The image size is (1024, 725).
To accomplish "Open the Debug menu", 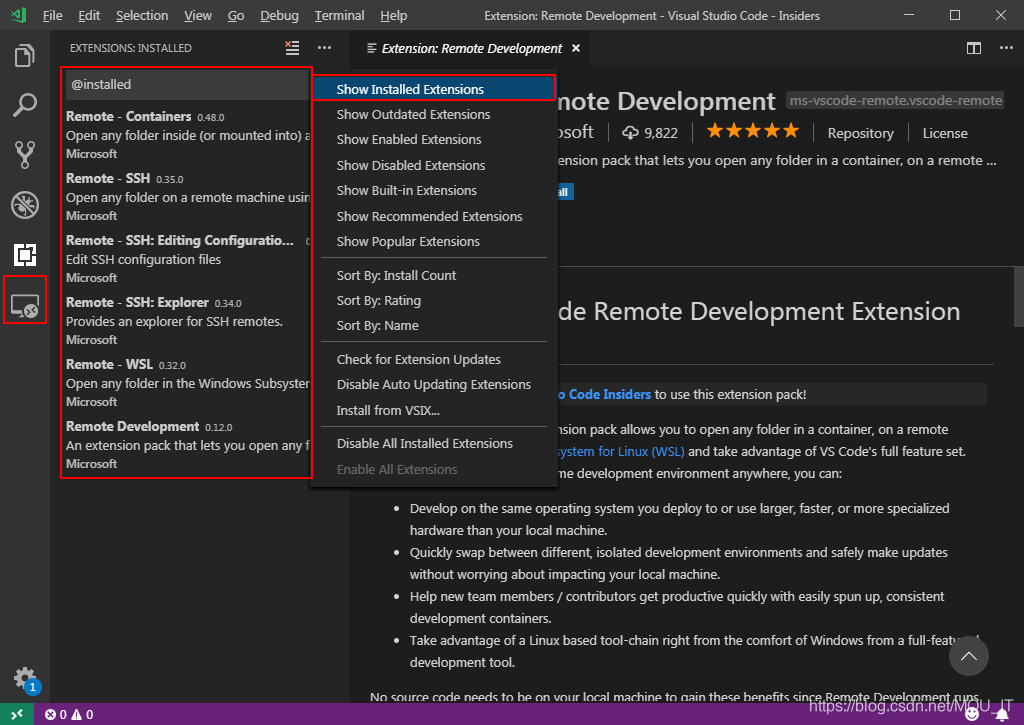I will click(x=280, y=15).
